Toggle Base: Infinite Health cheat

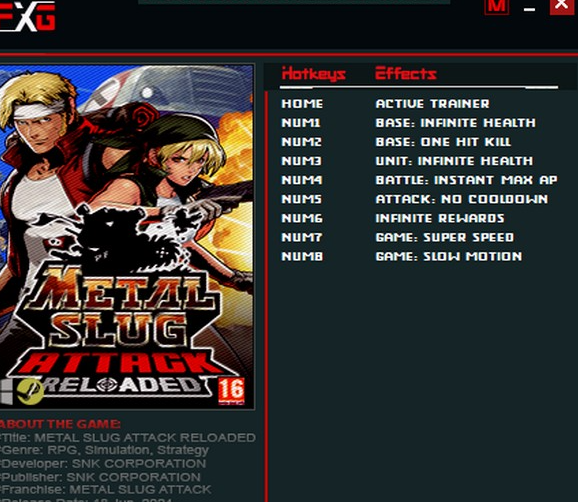(455, 123)
